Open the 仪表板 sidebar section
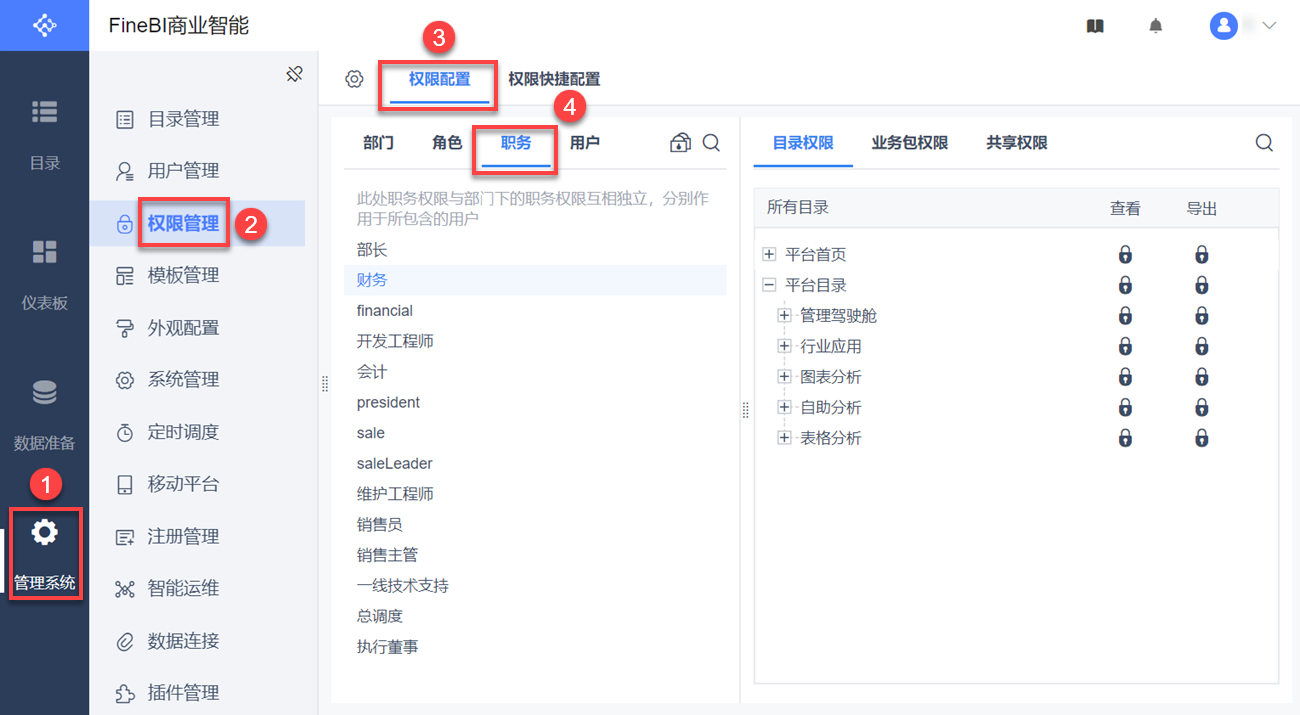Image resolution: width=1300 pixels, height=715 pixels. click(x=44, y=272)
